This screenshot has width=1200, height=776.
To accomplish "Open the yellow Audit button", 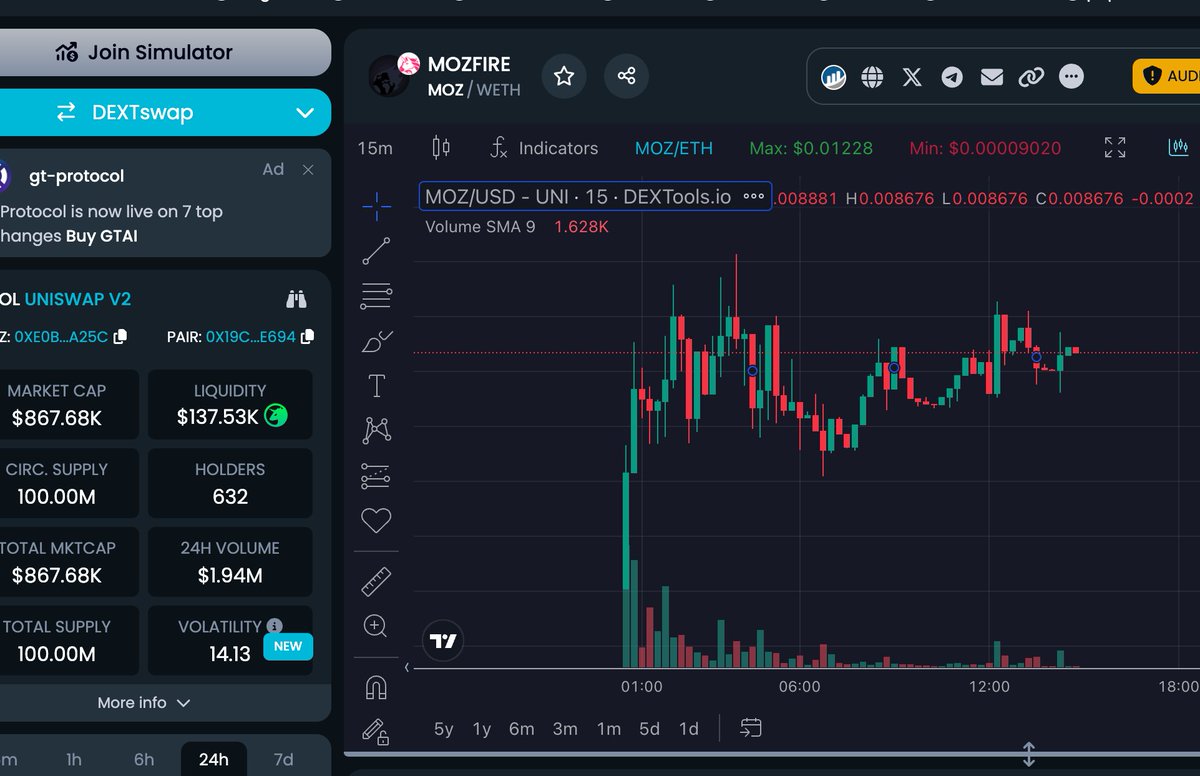I will [x=1166, y=76].
